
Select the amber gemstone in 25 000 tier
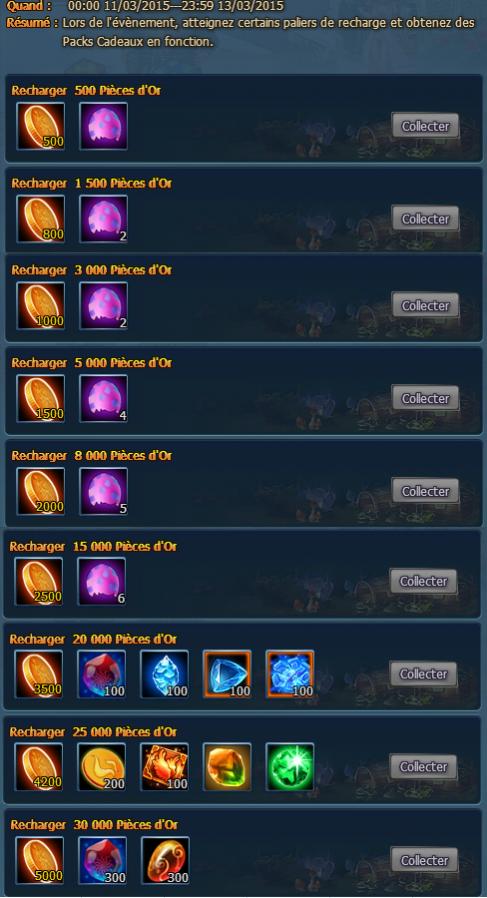[227, 767]
